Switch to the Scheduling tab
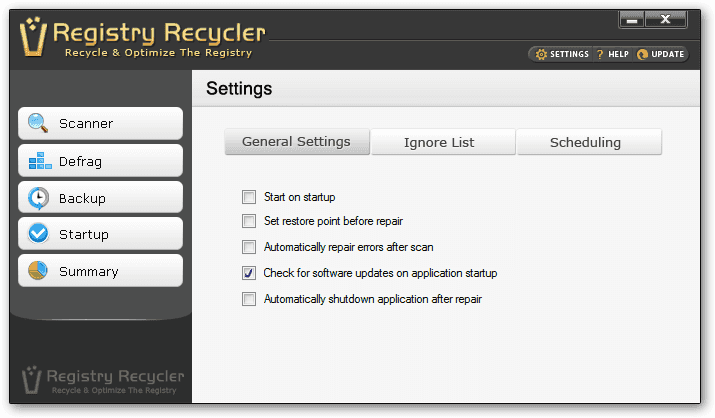Image resolution: width=715 pixels, height=418 pixels. point(589,142)
